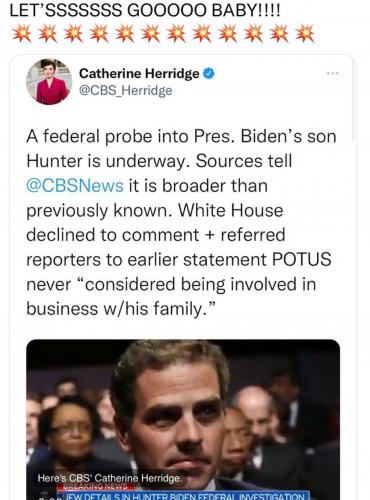Viewport: 370px width, 500px height.
Task: Click the first explosion emoji in the row
Action: pyautogui.click(x=21, y=34)
